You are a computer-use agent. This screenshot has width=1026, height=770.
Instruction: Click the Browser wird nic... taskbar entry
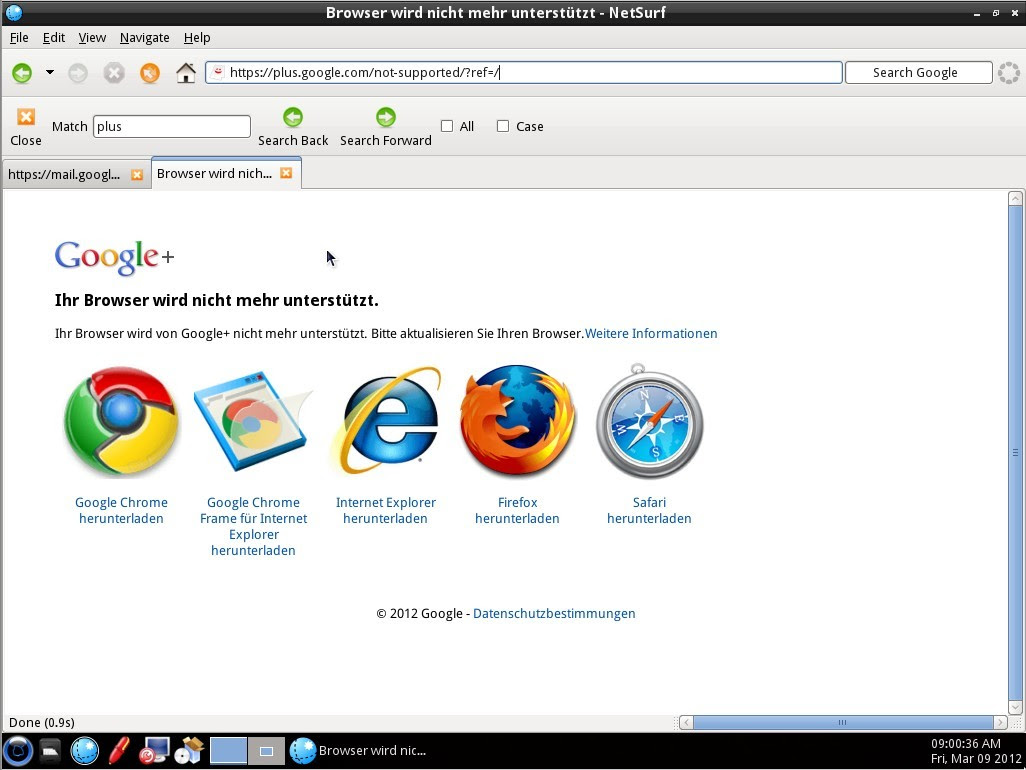[x=359, y=751]
